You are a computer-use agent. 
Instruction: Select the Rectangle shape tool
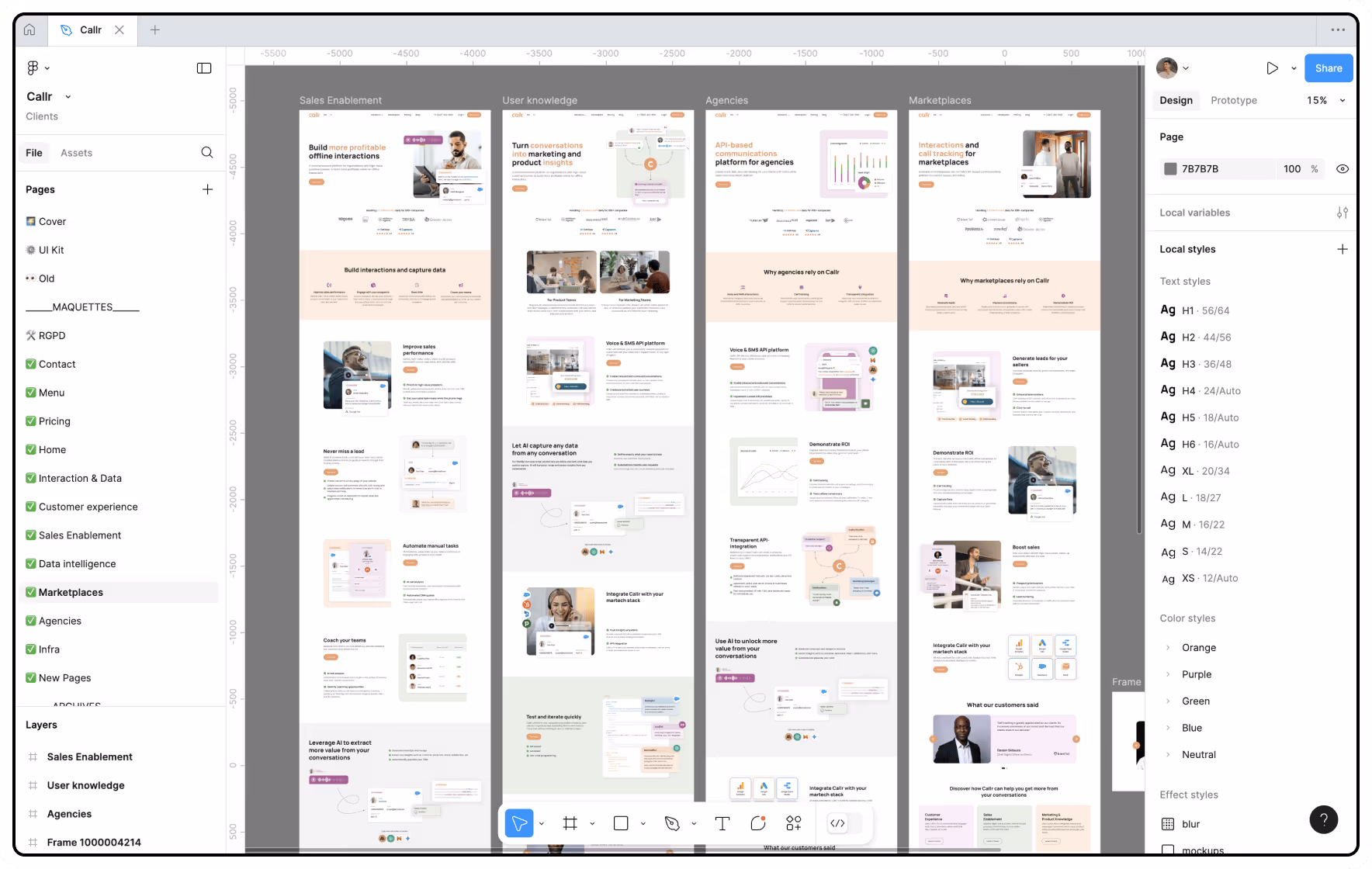point(621,823)
